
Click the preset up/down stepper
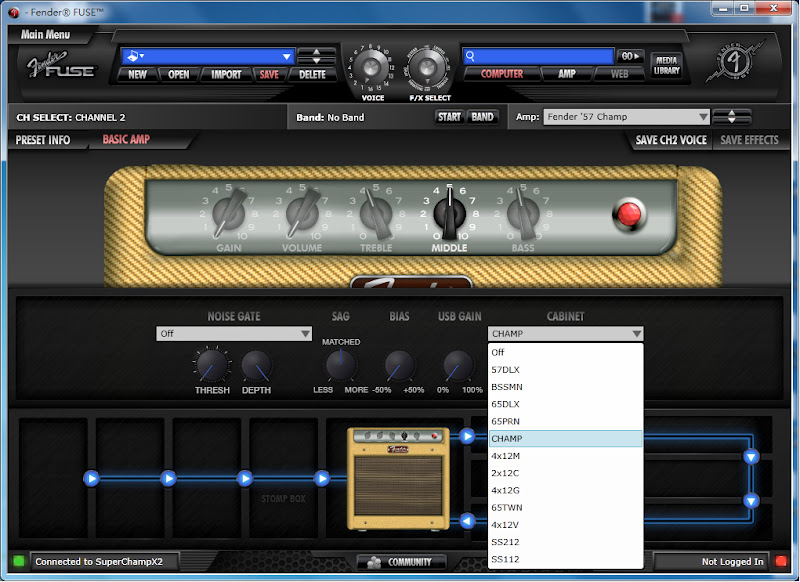pos(316,56)
